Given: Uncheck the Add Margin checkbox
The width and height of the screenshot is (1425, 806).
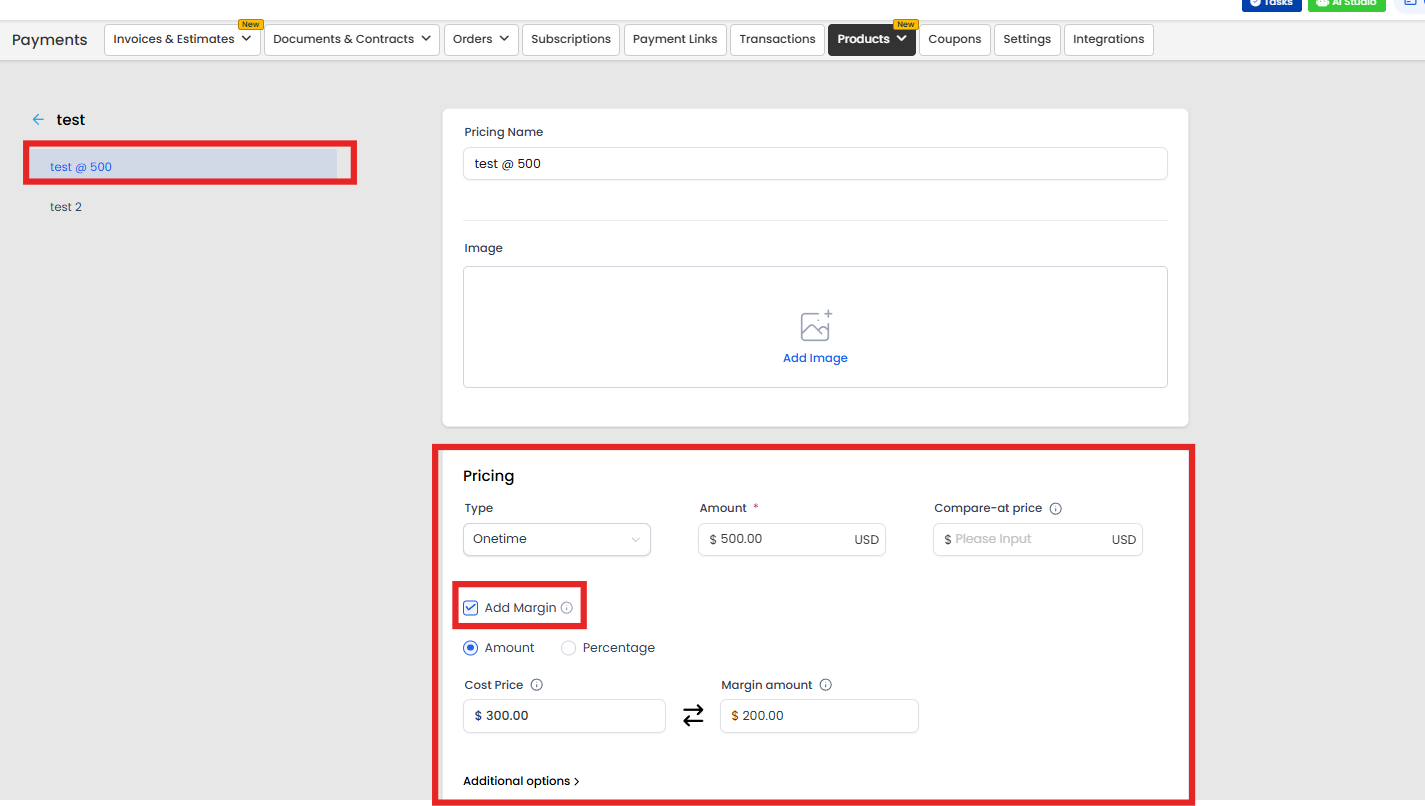Looking at the screenshot, I should (x=471, y=608).
